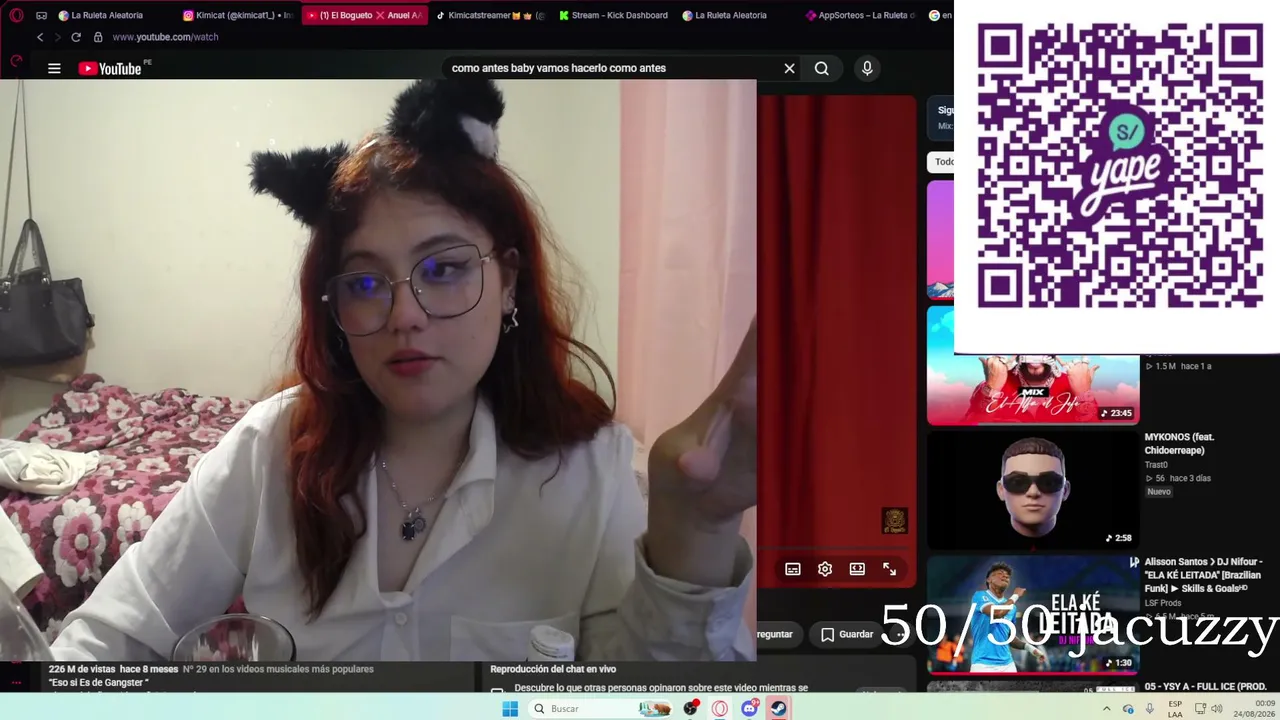Open the network tray icon
The image size is (1280, 720).
pyautogui.click(x=1199, y=708)
